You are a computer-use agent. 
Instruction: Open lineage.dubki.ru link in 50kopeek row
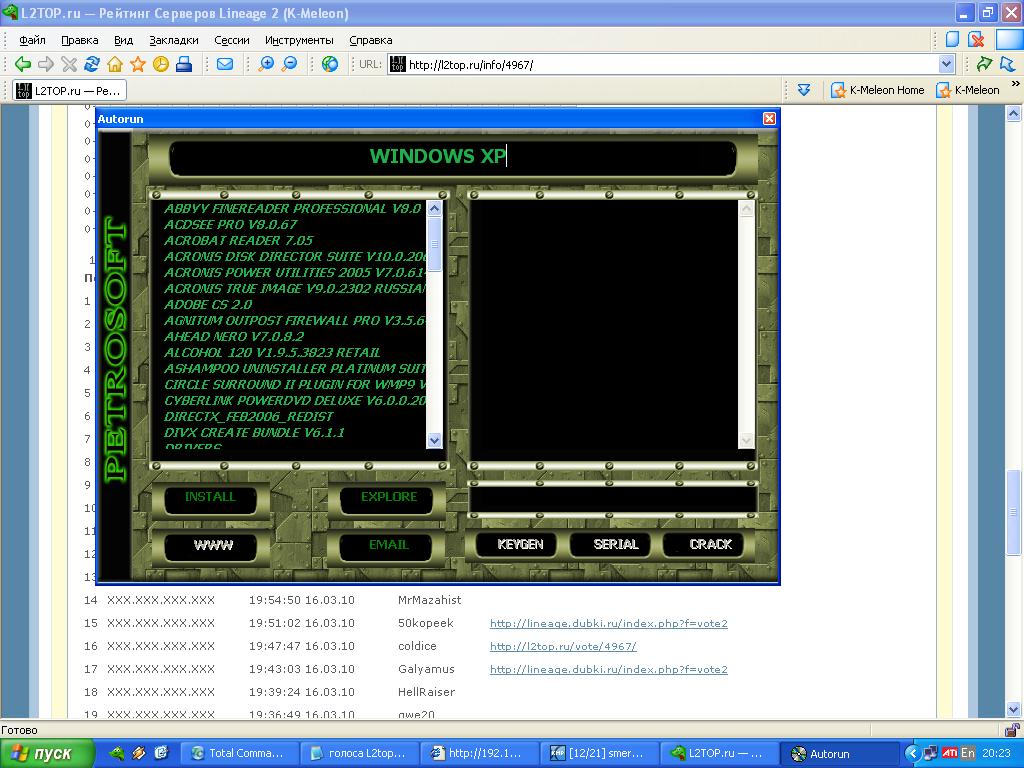pyautogui.click(x=609, y=624)
